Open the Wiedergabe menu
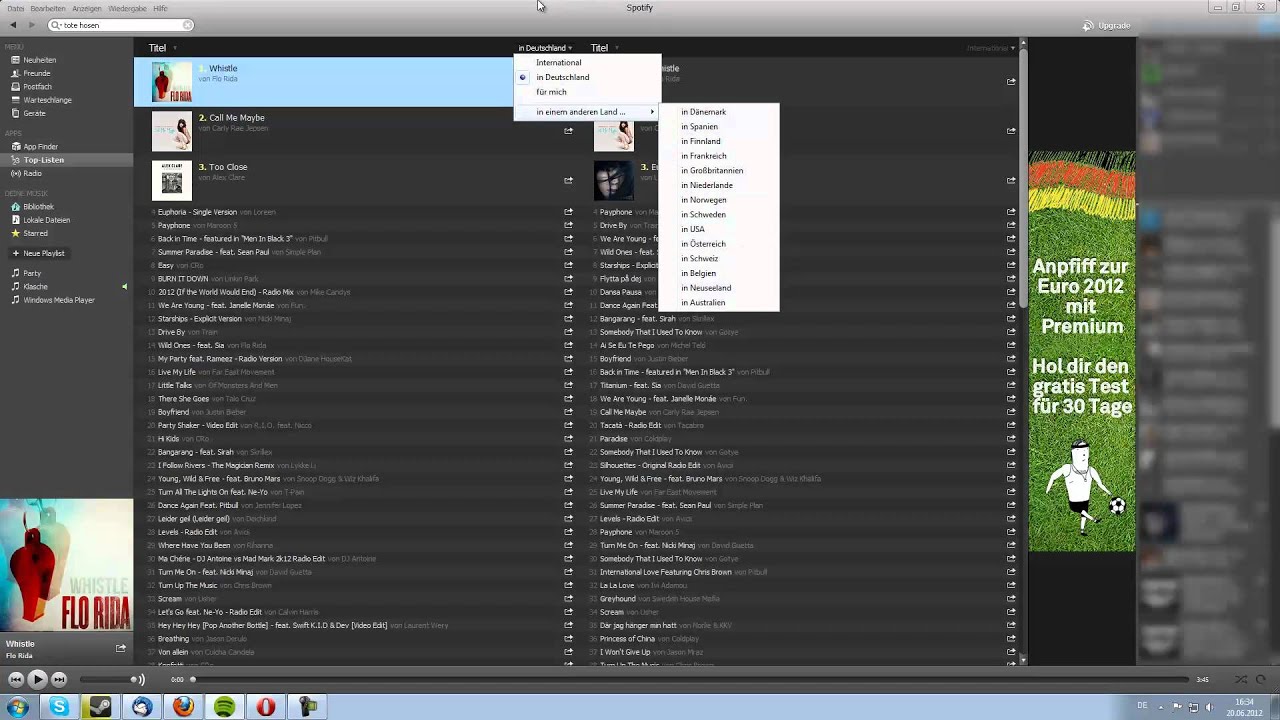 (127, 8)
